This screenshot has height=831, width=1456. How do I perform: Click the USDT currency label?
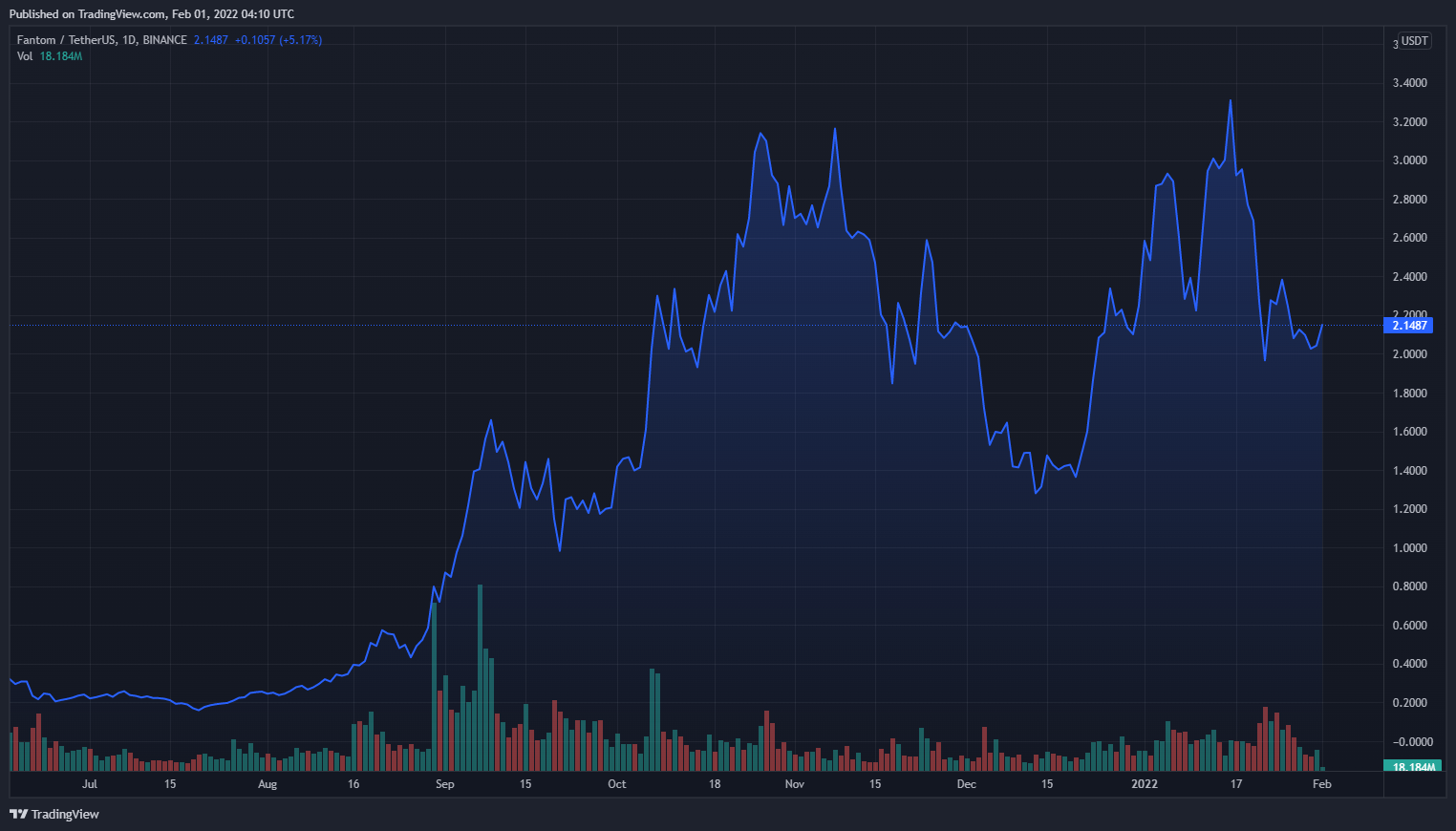[1415, 41]
